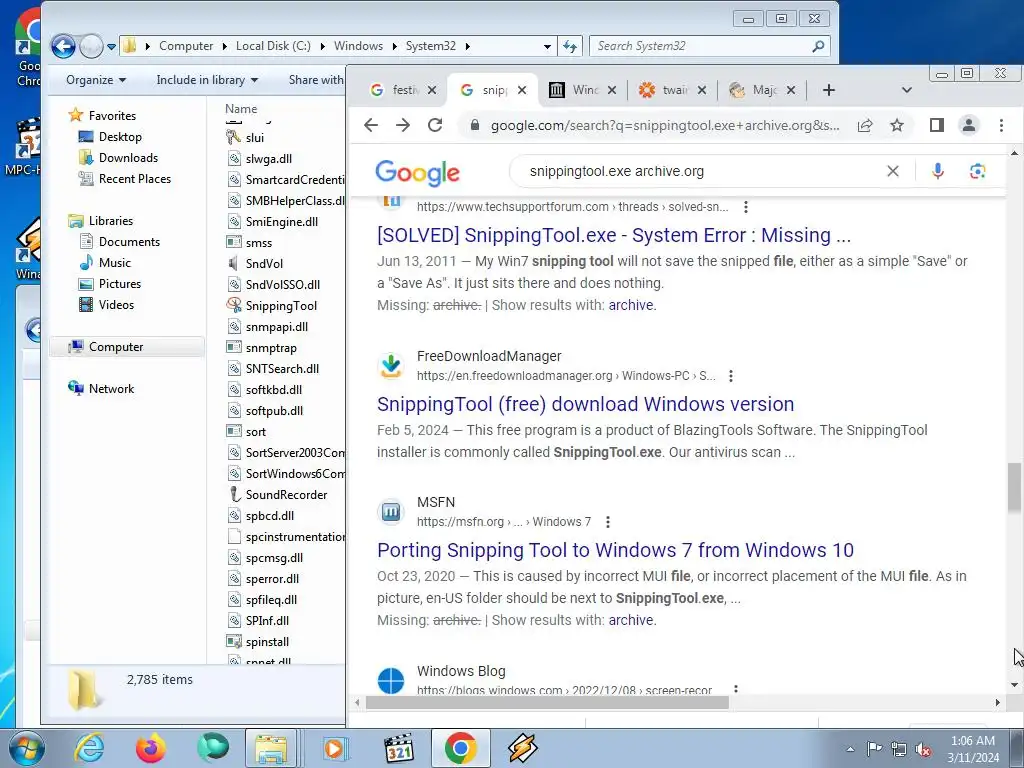Open Windows Start menu

click(27, 748)
